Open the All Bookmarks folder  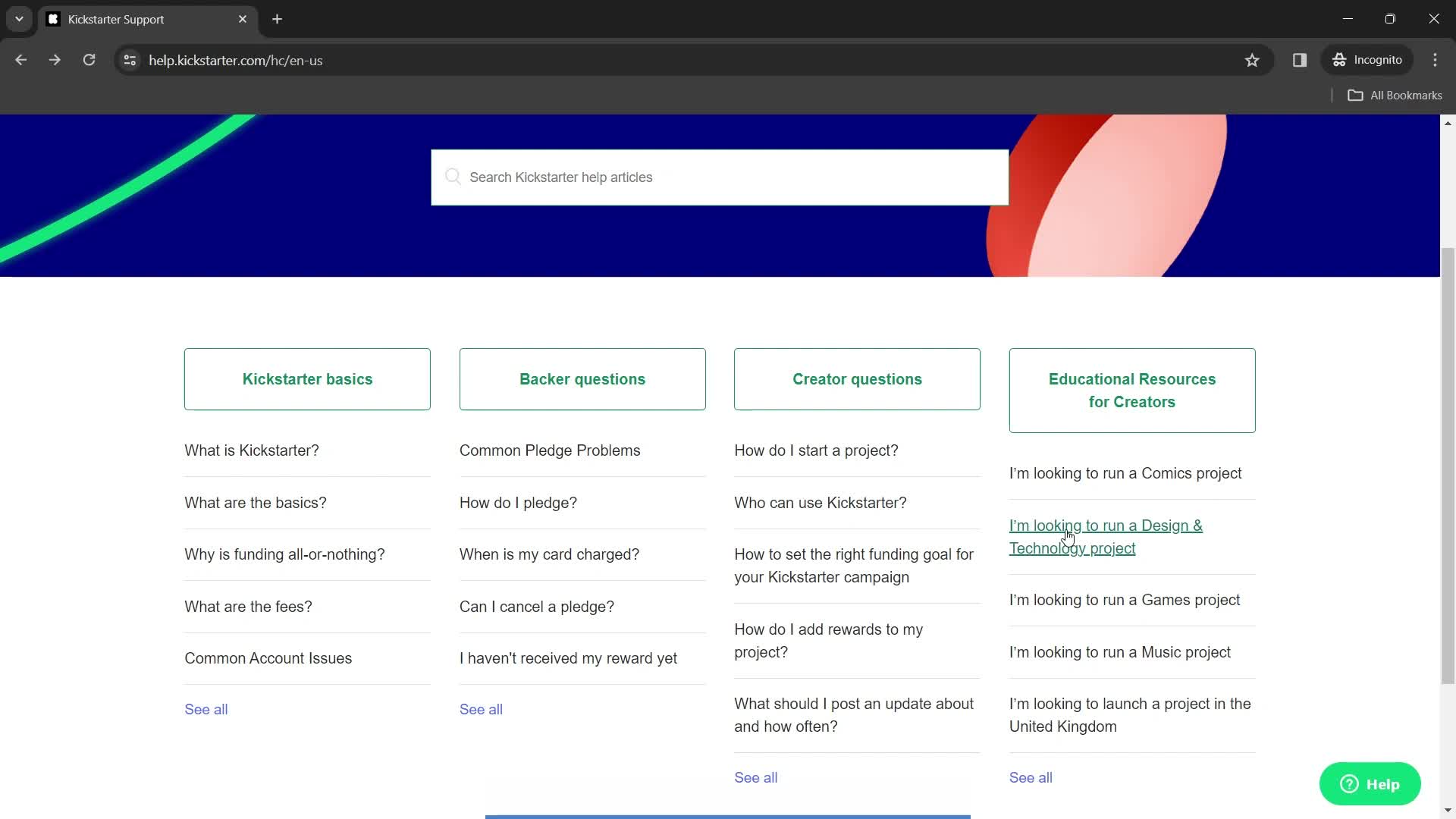tap(1395, 95)
